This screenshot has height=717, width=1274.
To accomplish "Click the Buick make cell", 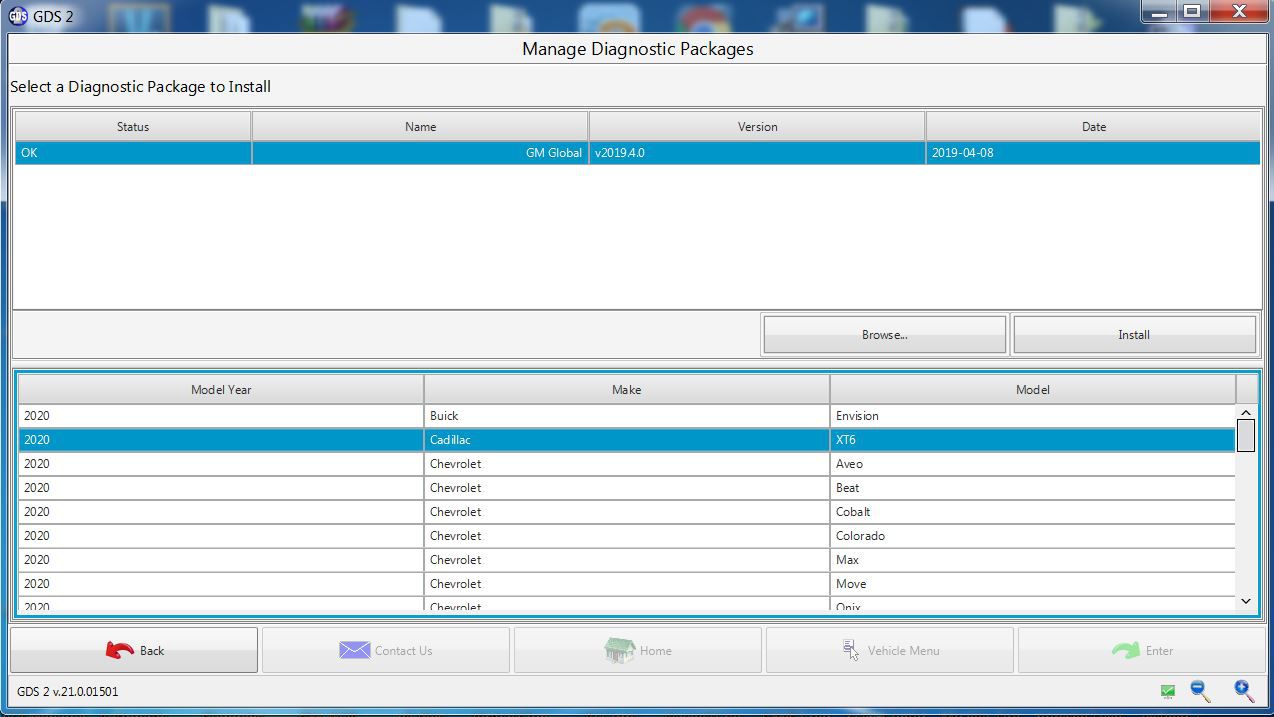I will (x=627, y=416).
